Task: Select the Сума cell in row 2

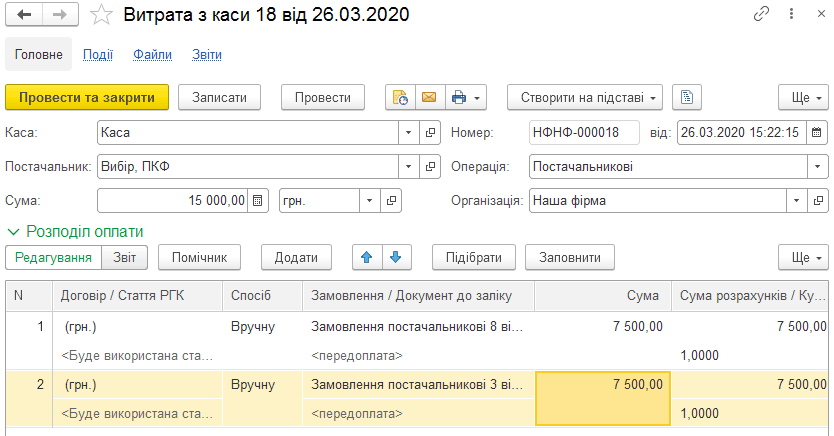Action: coord(603,398)
